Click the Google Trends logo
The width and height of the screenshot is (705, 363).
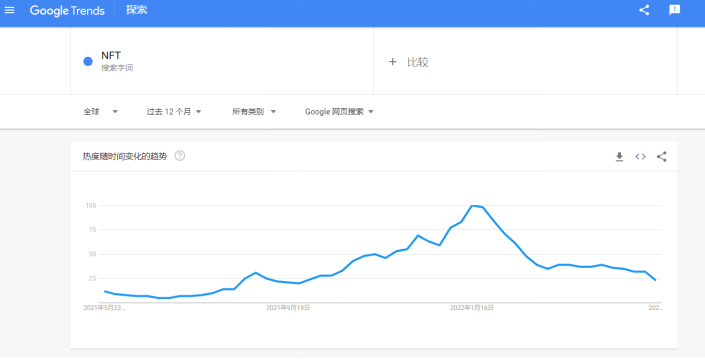click(67, 10)
